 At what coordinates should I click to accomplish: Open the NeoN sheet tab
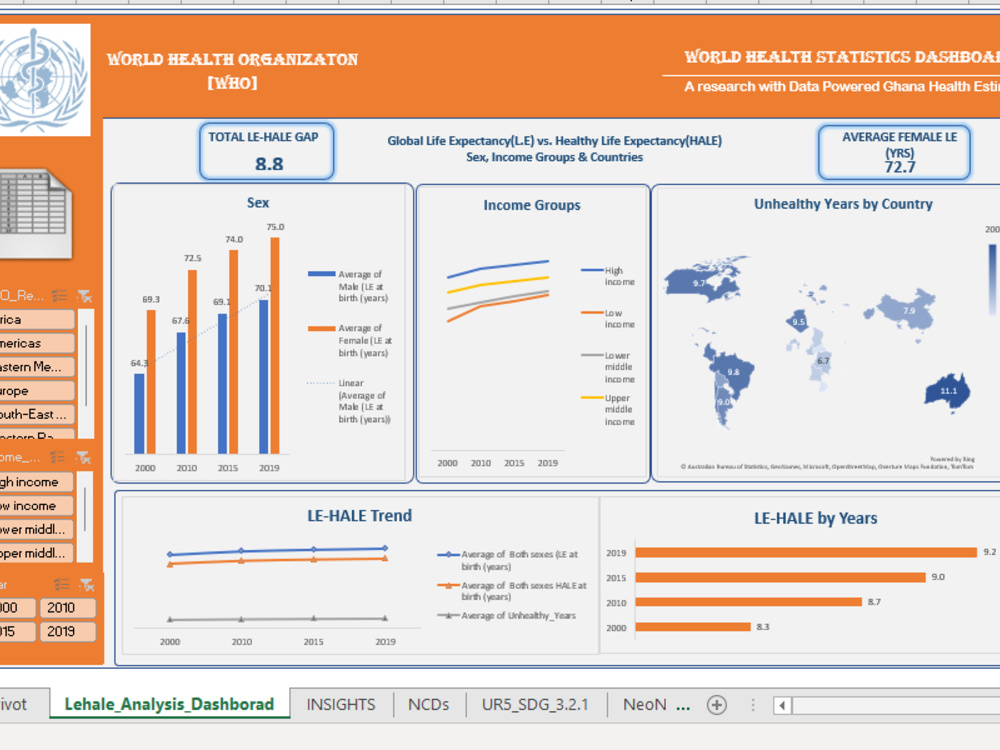coord(644,705)
